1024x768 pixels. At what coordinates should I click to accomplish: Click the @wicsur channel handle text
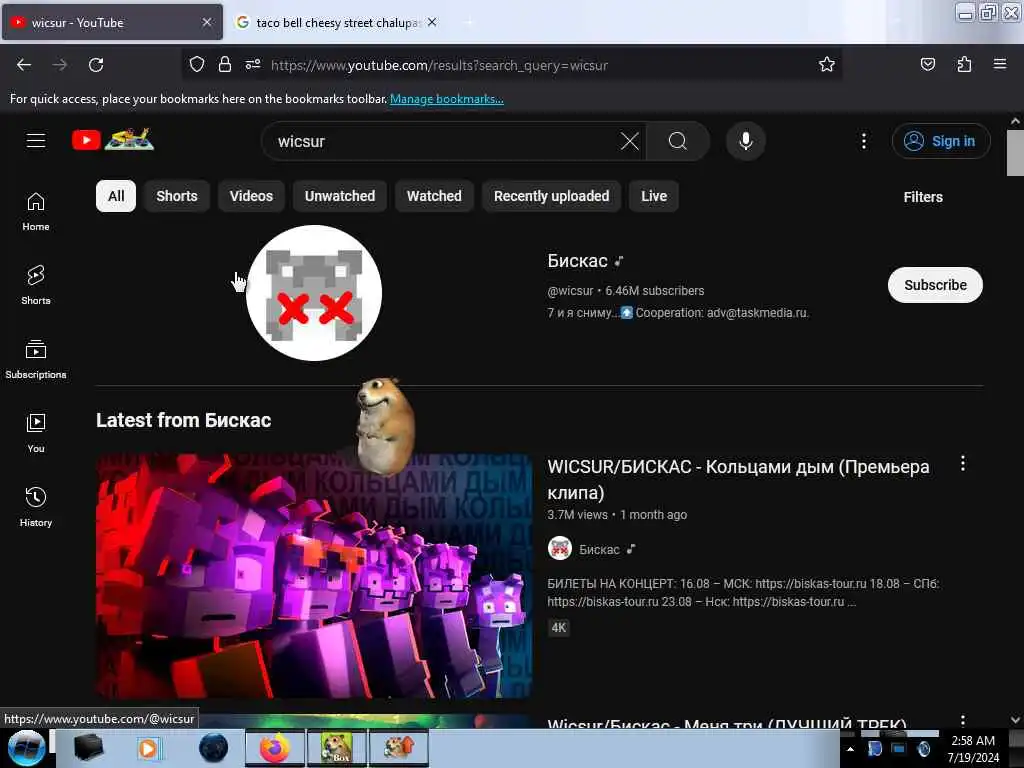(570, 291)
